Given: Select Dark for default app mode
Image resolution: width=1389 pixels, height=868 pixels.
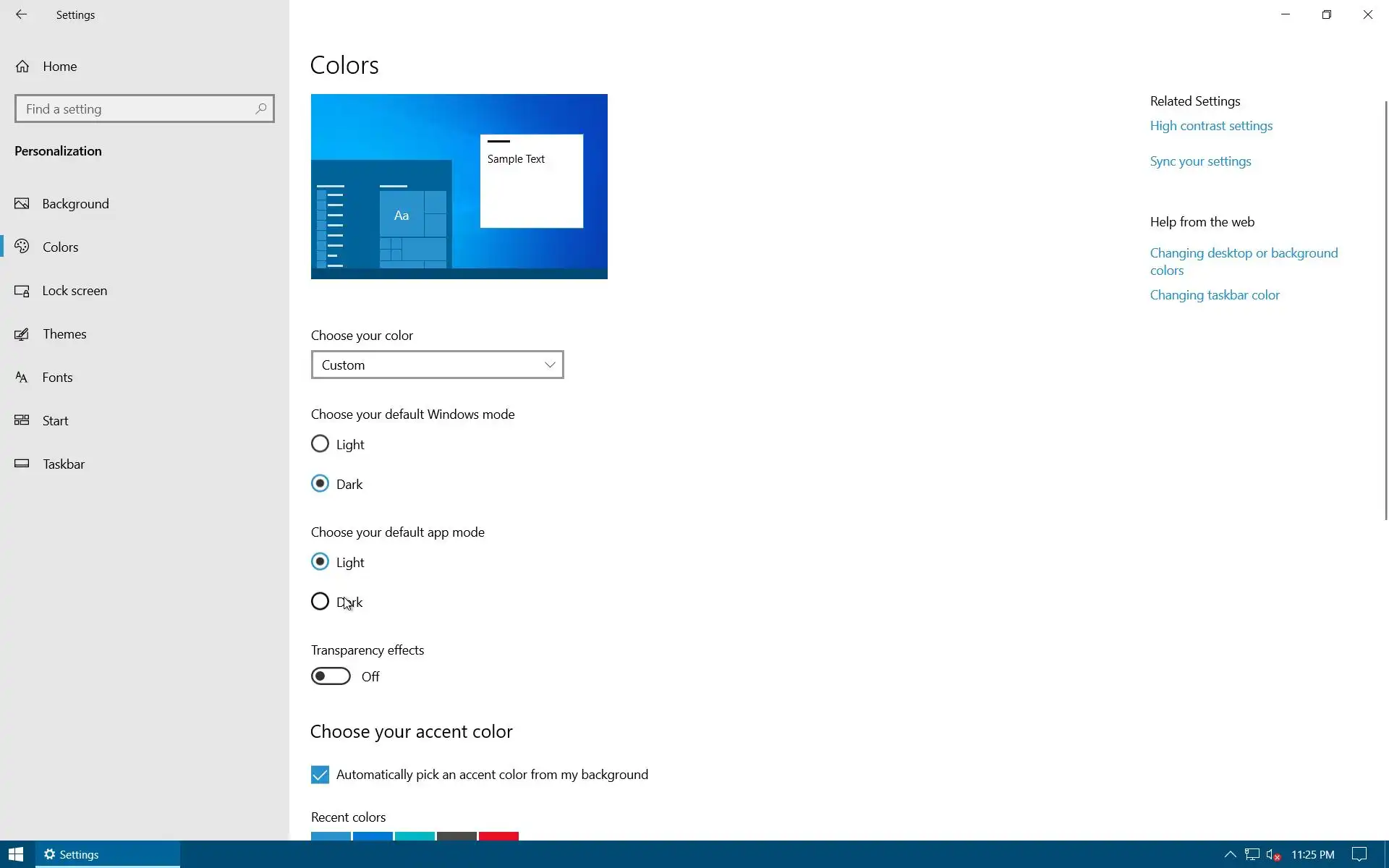Looking at the screenshot, I should [x=320, y=602].
